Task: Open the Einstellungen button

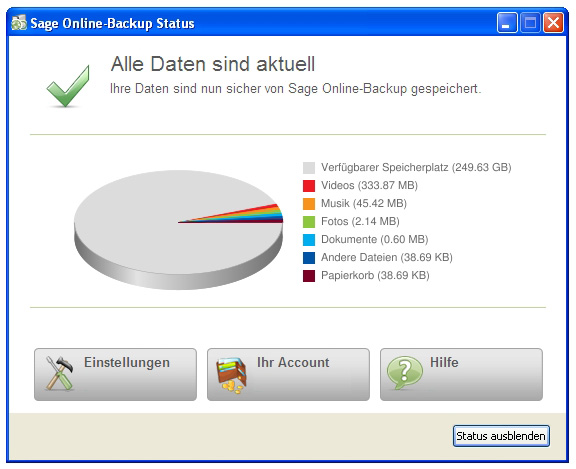Action: (115, 375)
